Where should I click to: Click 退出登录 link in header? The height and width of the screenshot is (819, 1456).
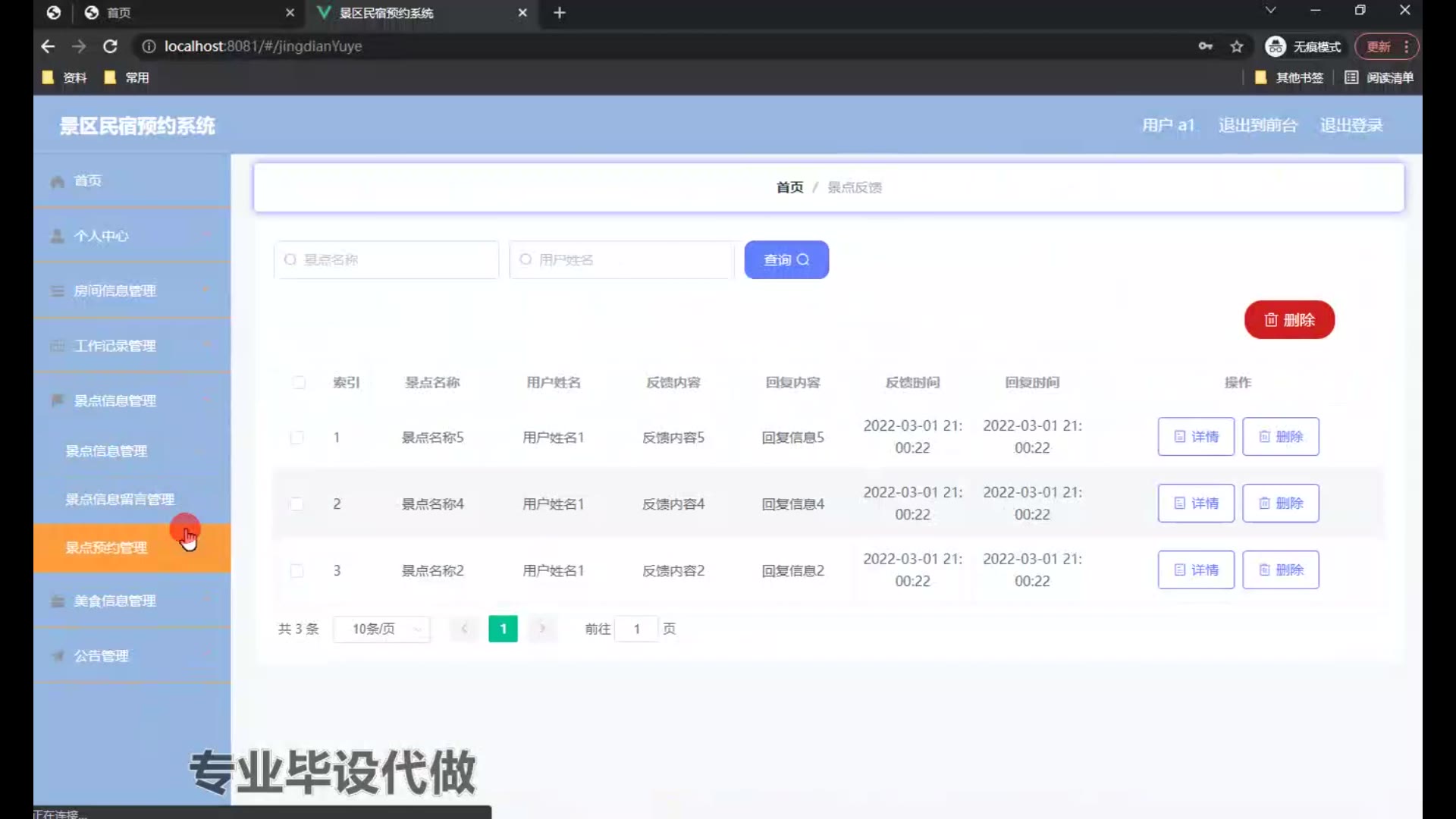[1351, 125]
